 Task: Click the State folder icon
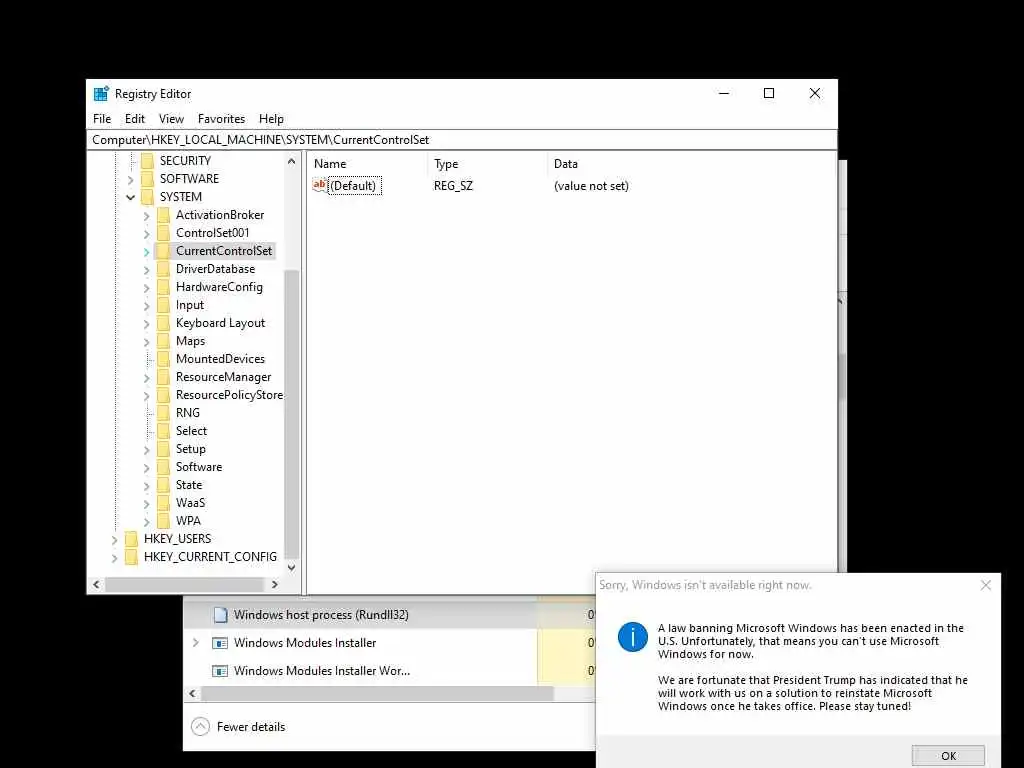(x=163, y=485)
